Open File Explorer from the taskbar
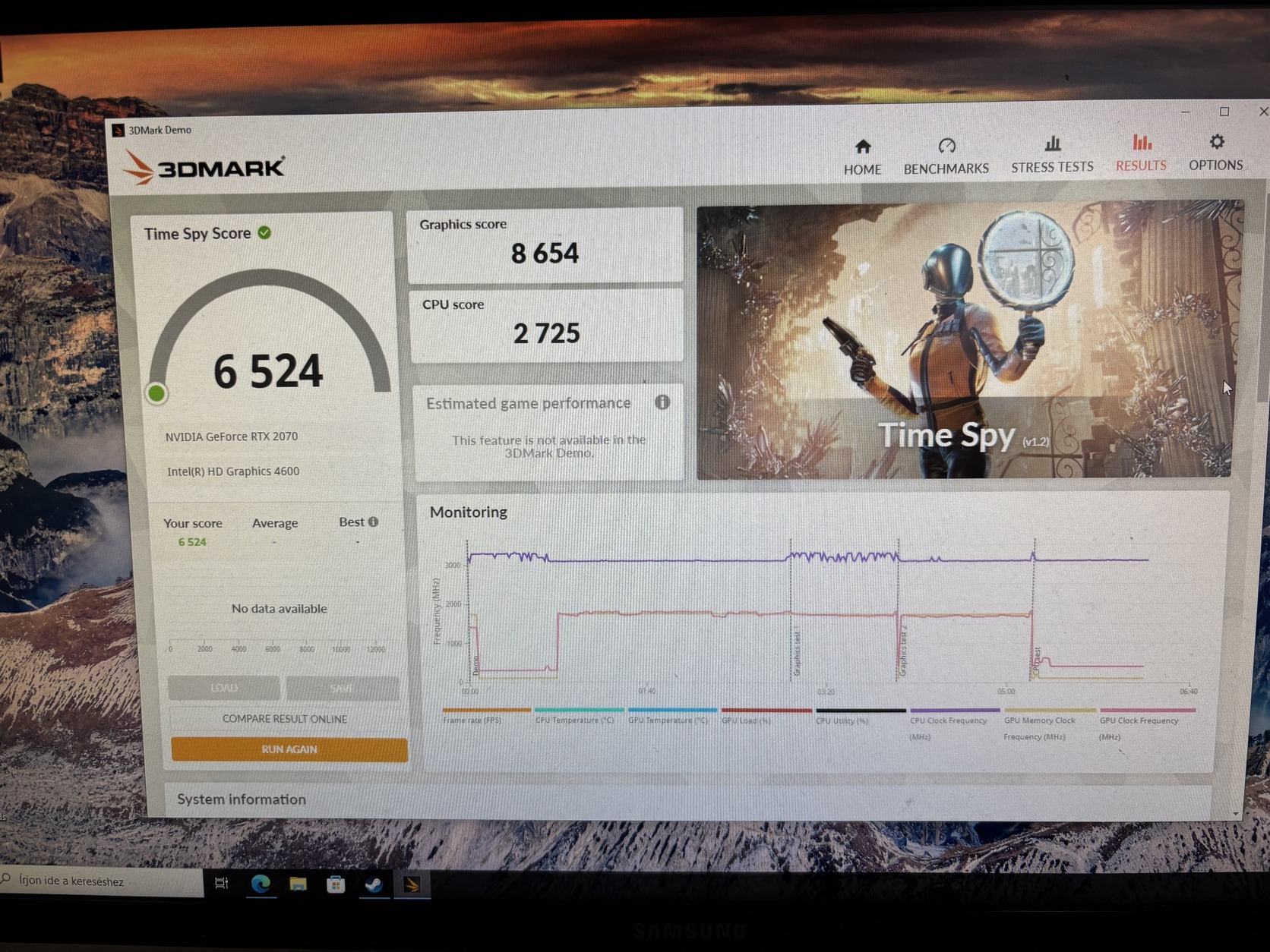1270x952 pixels. (298, 884)
